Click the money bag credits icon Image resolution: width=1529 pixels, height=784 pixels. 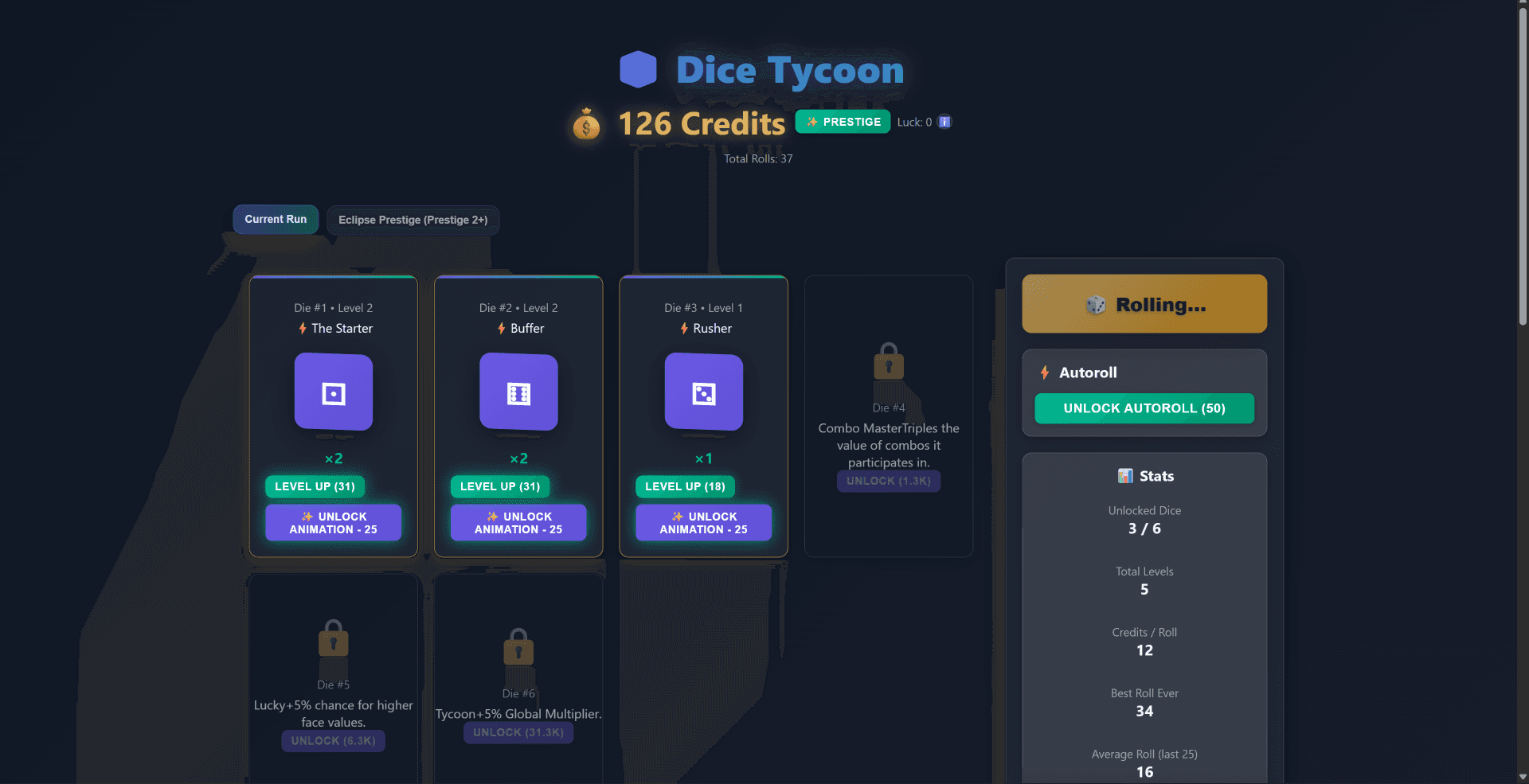point(586,123)
